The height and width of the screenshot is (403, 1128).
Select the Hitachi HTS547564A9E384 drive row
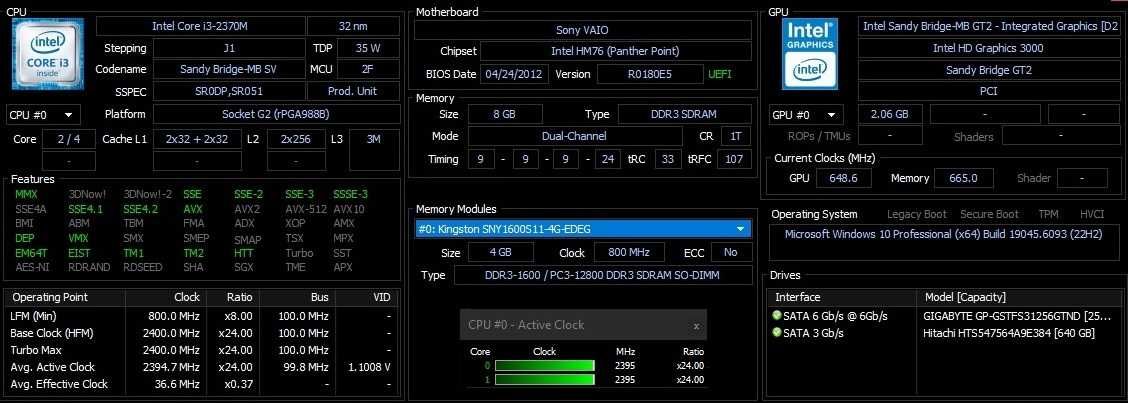pyautogui.click(x=947, y=333)
